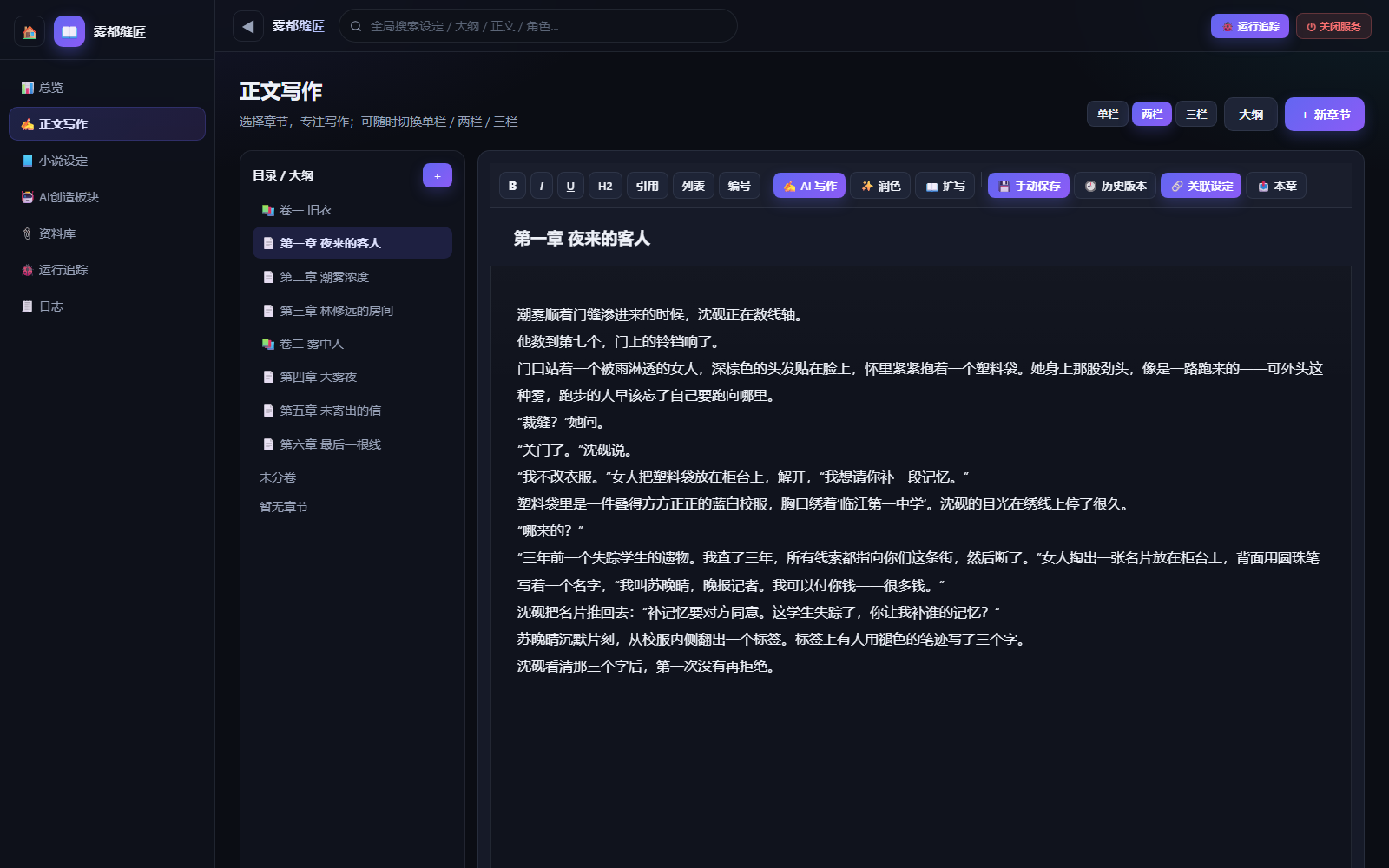Click the 暂无章节 placeholder text
Screen dimensions: 1389x868
pos(284,507)
